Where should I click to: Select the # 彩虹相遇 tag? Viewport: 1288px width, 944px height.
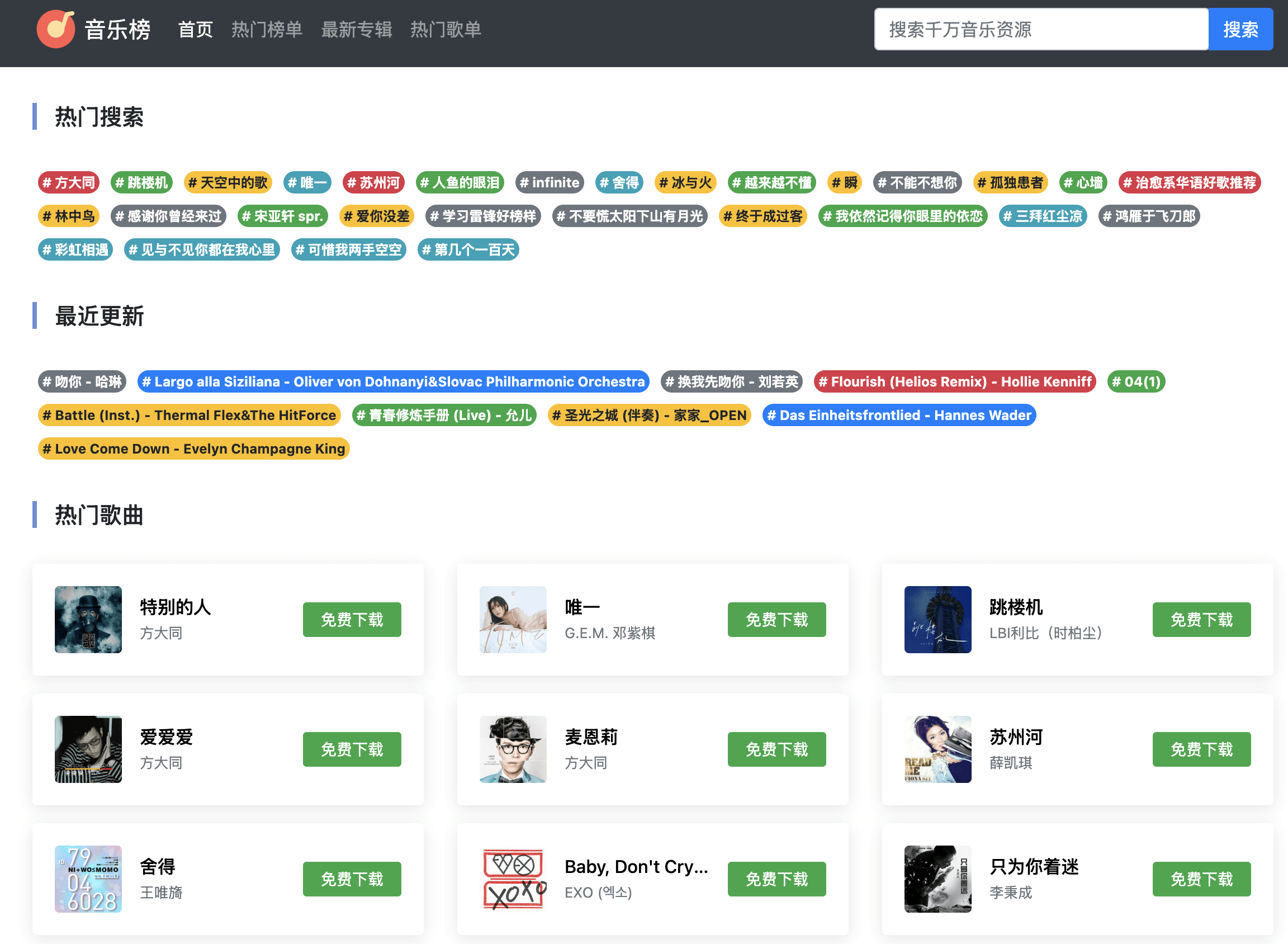75,250
